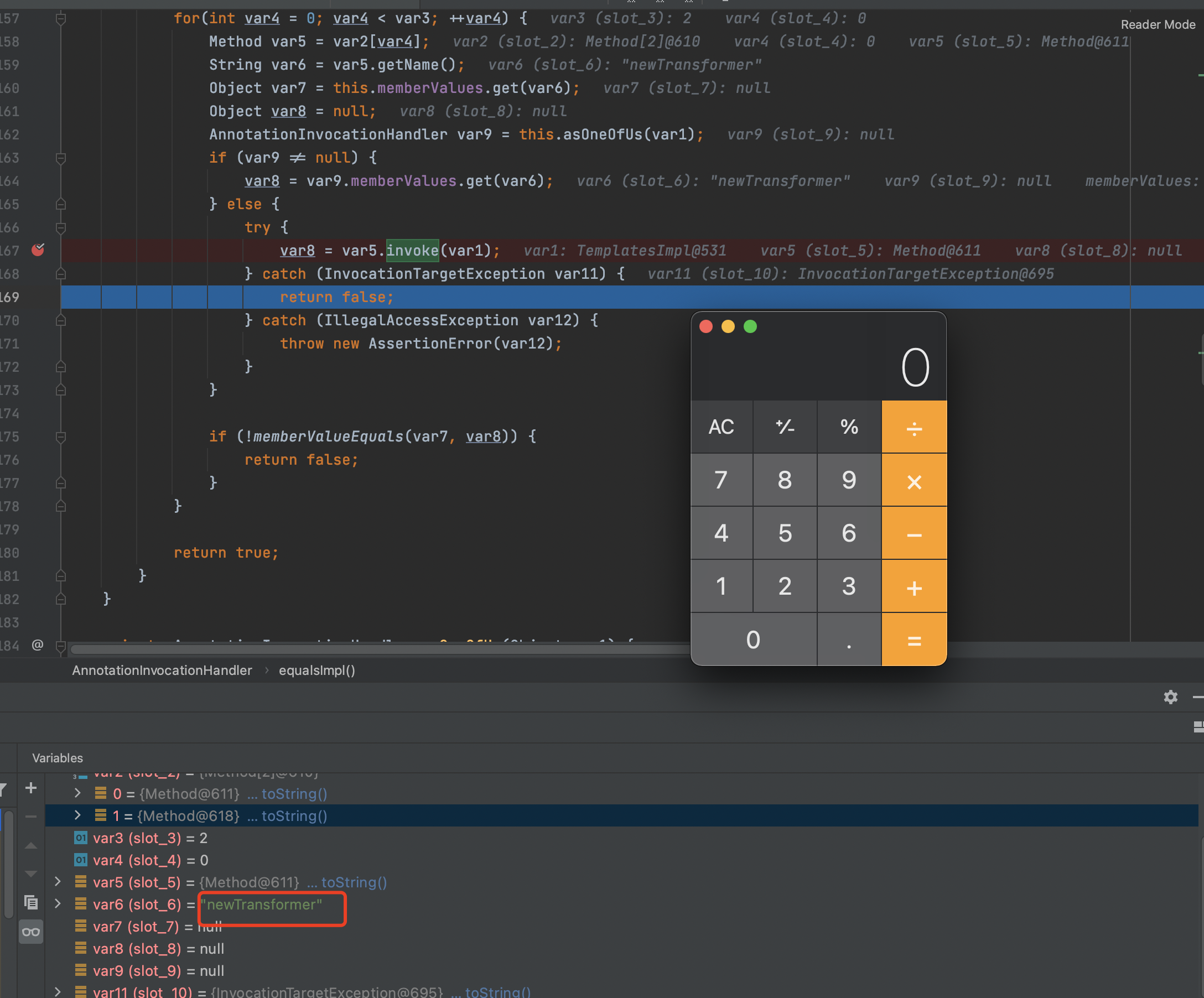Screen dimensions: 1204x998
Task: Click equalsImpl() breadcrumb
Action: 316,670
